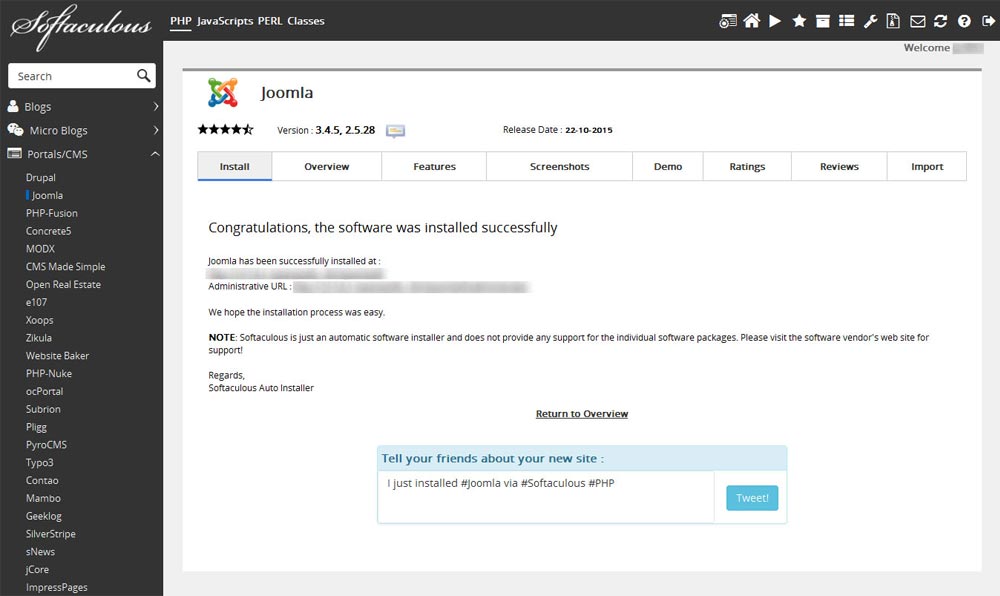Open jCore in the sidebar

coord(37,570)
